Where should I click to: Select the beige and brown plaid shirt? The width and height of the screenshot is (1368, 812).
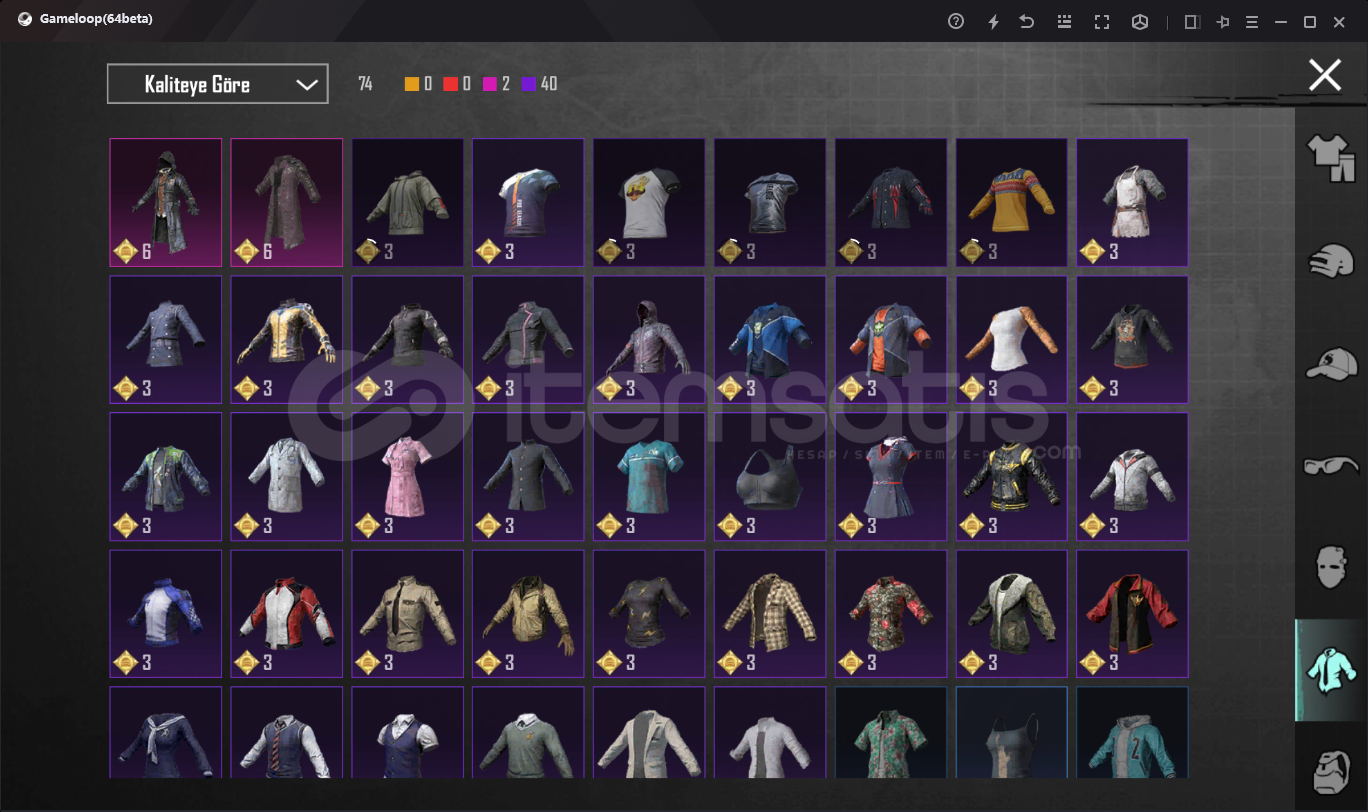[x=770, y=614]
